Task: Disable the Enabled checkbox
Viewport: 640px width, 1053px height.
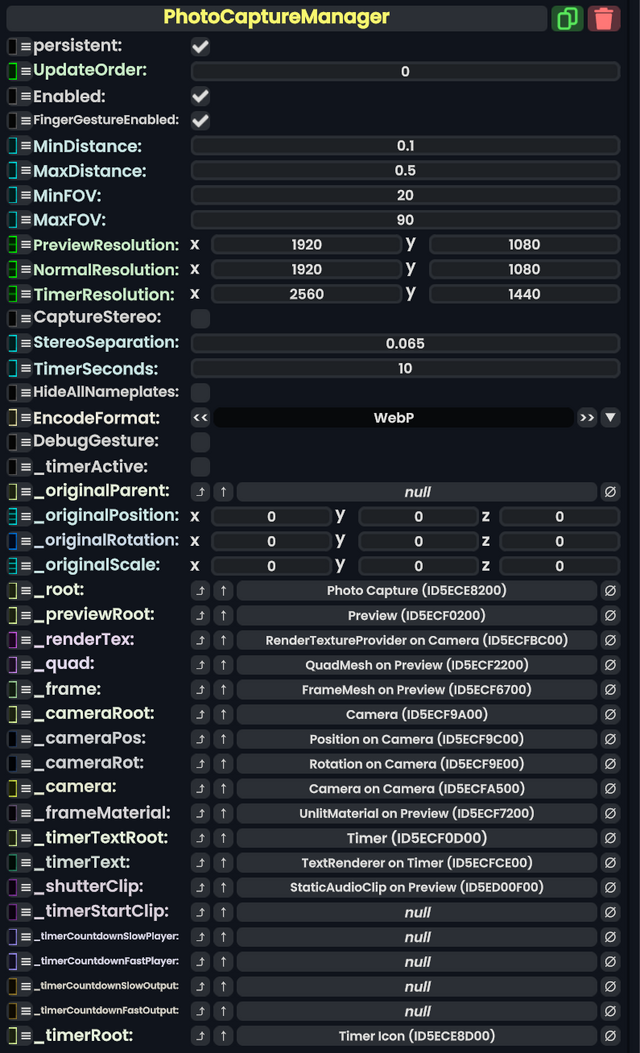Action: click(x=198, y=96)
